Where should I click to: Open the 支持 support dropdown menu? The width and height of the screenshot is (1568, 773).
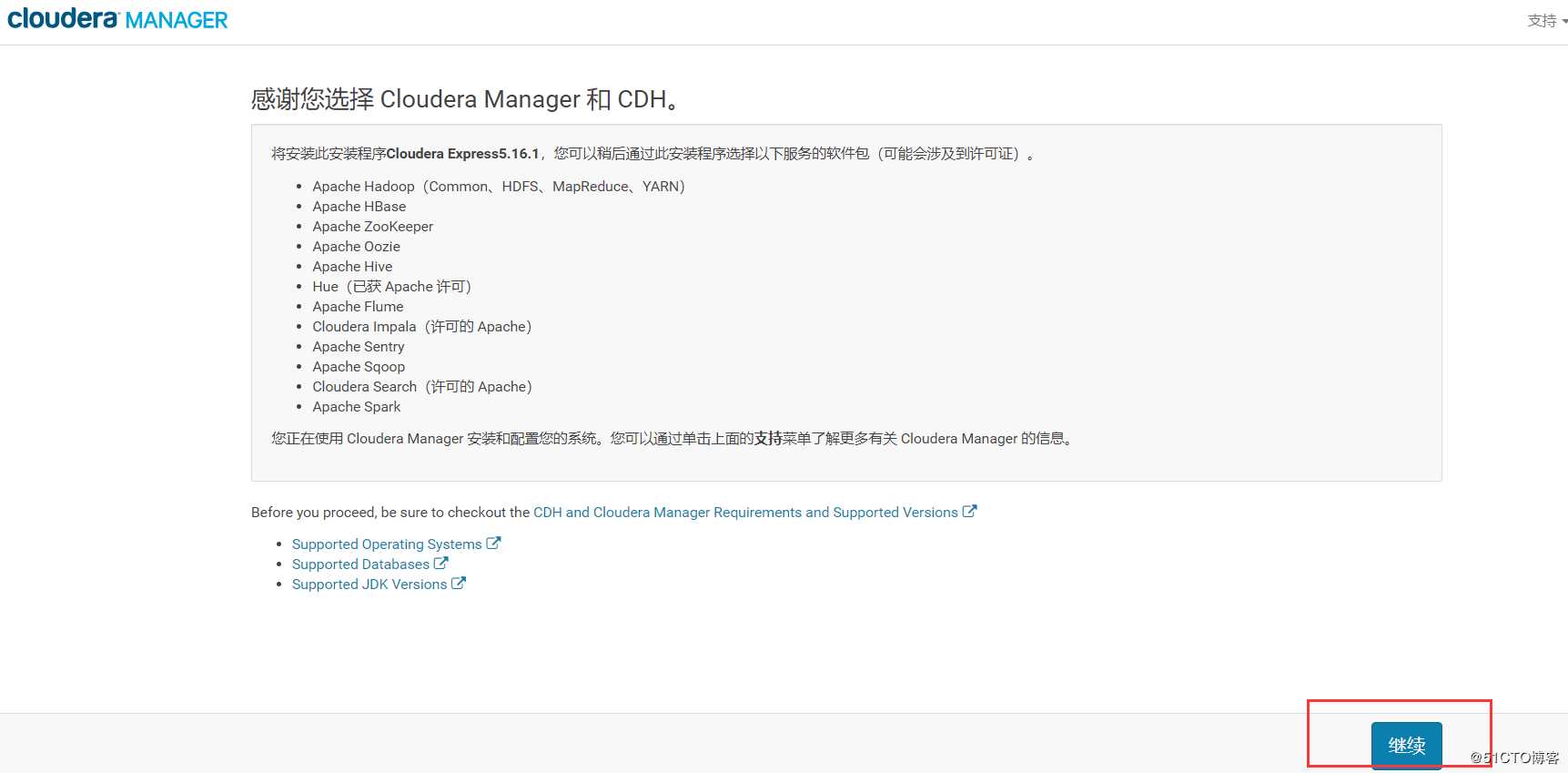[x=1546, y=20]
